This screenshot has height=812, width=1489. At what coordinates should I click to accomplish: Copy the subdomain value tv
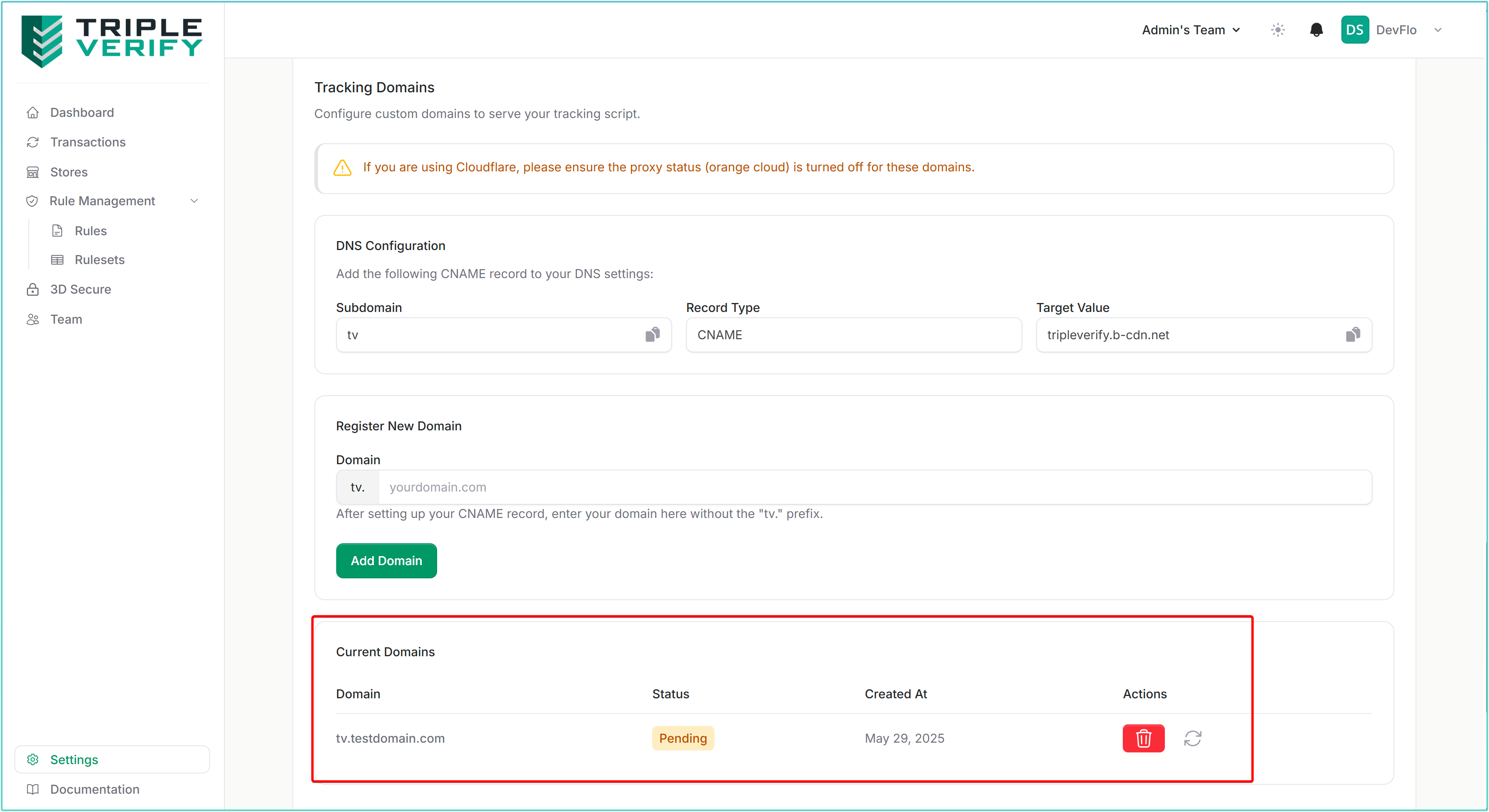pos(652,335)
